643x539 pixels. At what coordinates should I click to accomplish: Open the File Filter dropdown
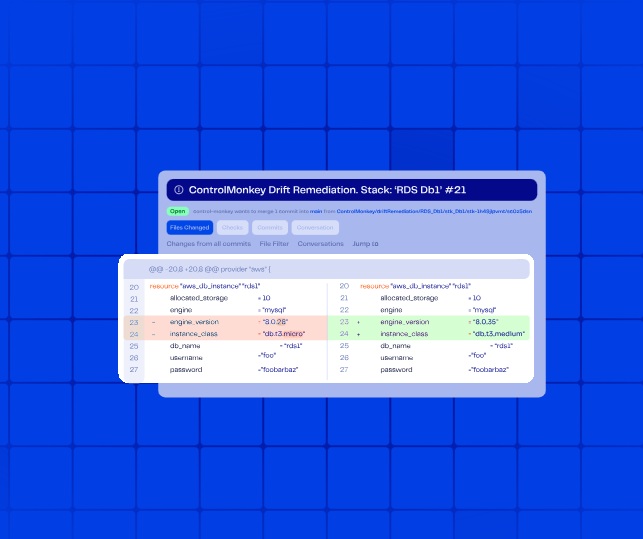click(x=274, y=244)
